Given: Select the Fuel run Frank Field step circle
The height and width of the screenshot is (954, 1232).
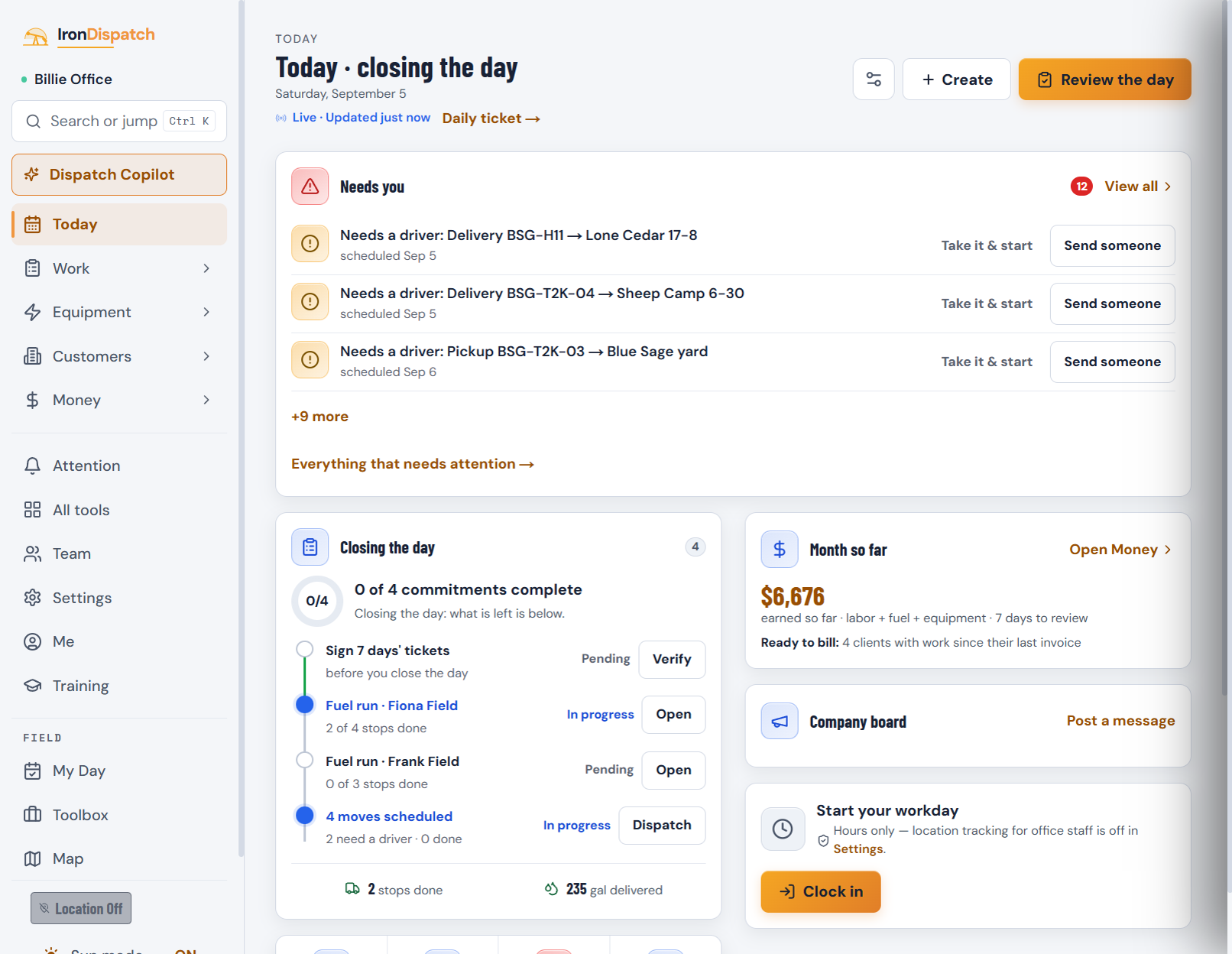Looking at the screenshot, I should 304,760.
